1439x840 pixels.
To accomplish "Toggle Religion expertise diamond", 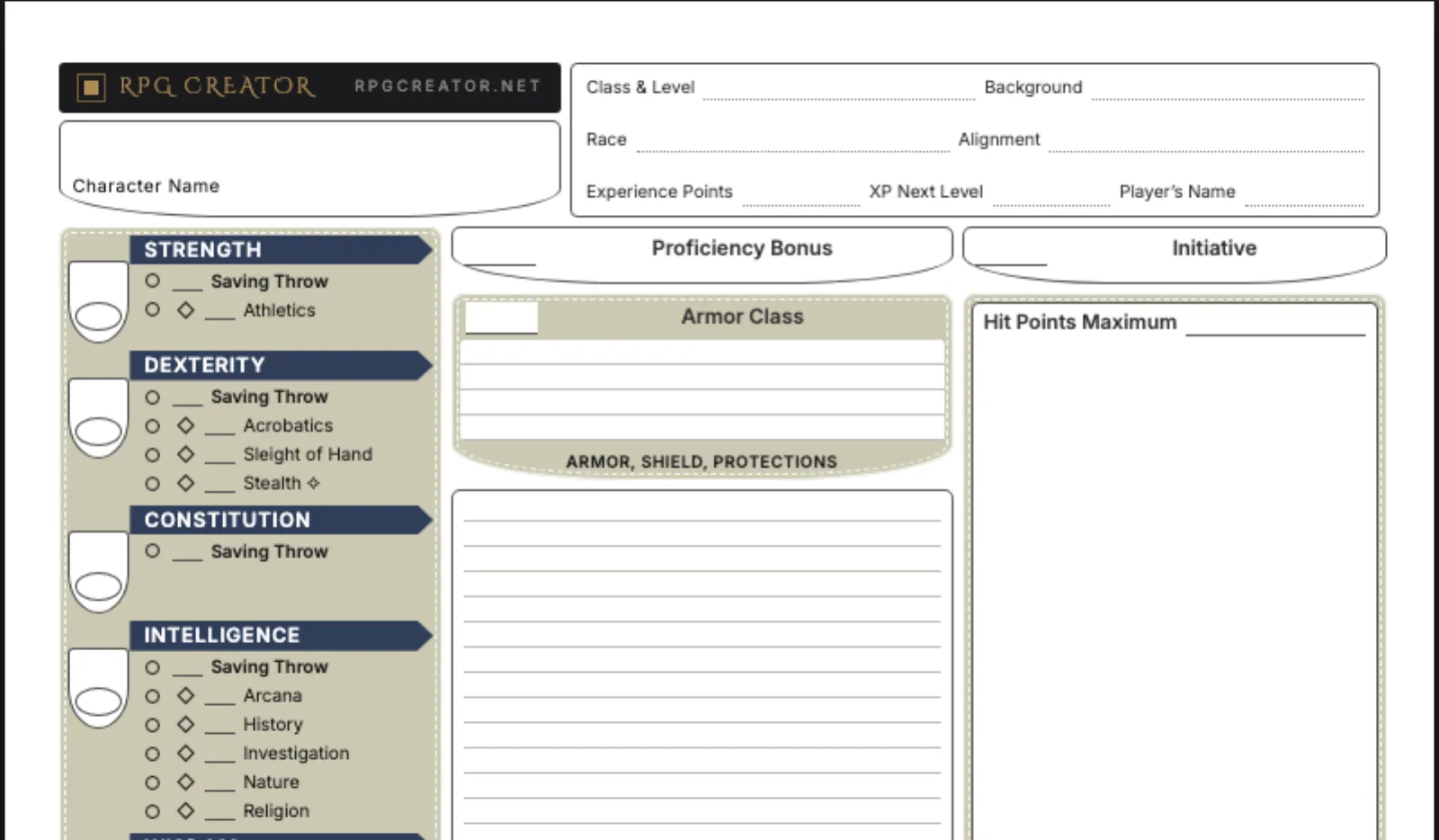I will pos(185,810).
